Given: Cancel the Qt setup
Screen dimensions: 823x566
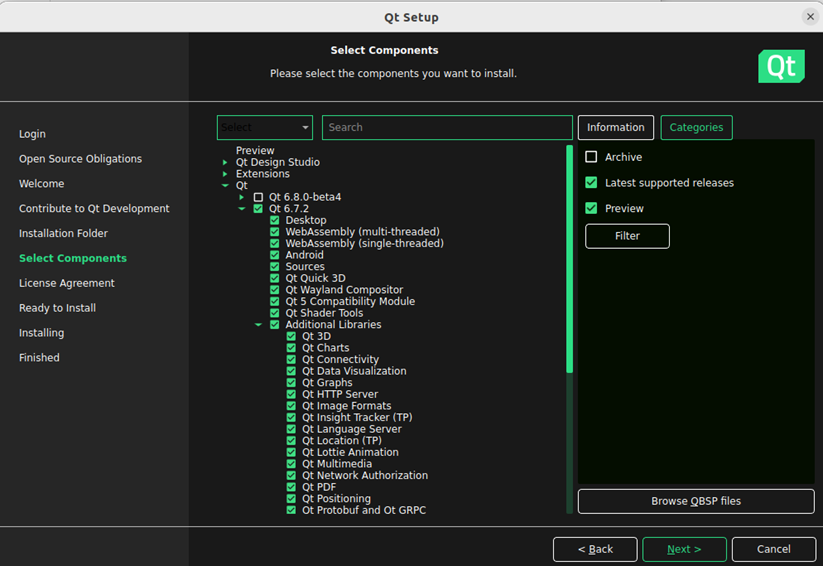Looking at the screenshot, I should (x=774, y=549).
